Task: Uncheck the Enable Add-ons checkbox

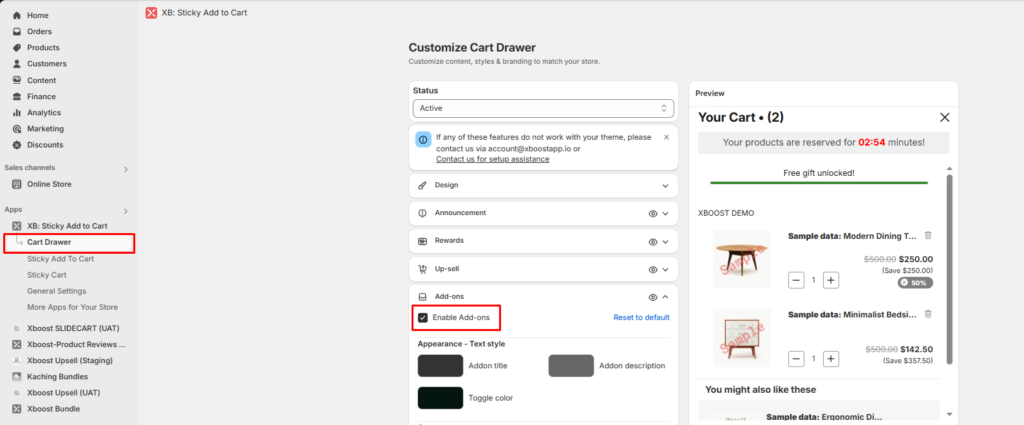Action: [x=423, y=317]
